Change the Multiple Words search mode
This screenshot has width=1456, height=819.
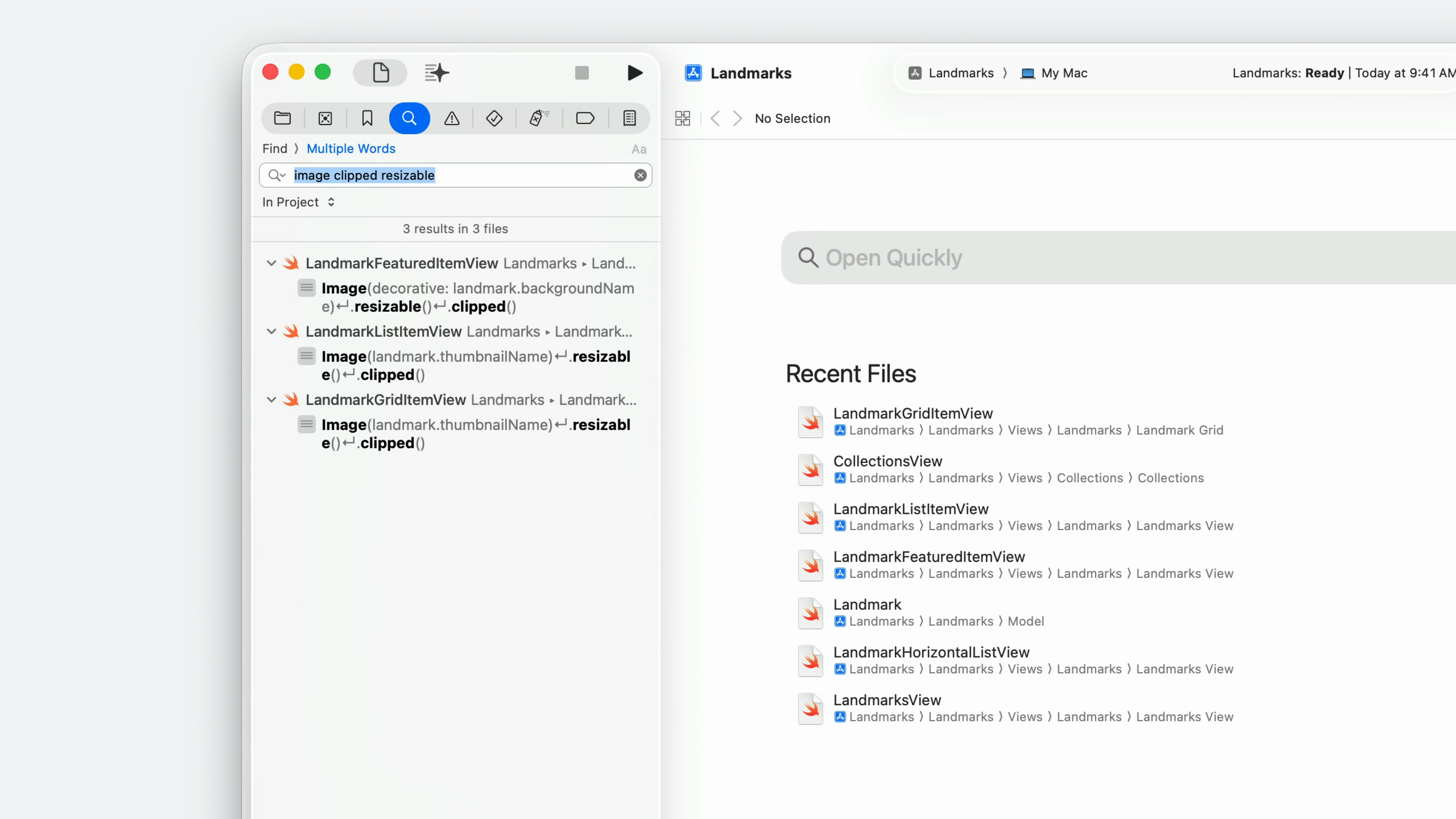(350, 149)
